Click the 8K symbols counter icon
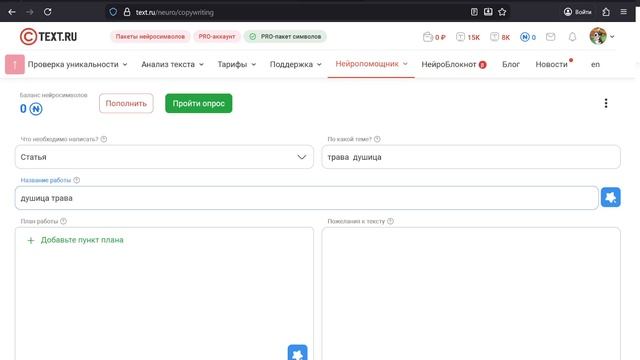 (500, 37)
